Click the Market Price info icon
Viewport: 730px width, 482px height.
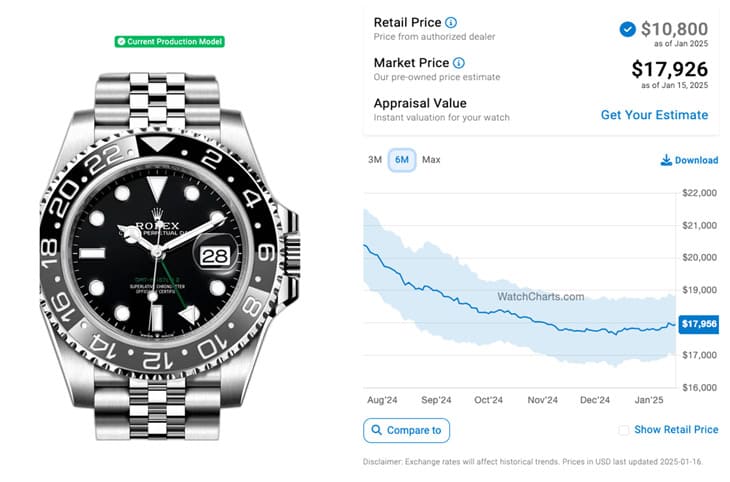(459, 63)
